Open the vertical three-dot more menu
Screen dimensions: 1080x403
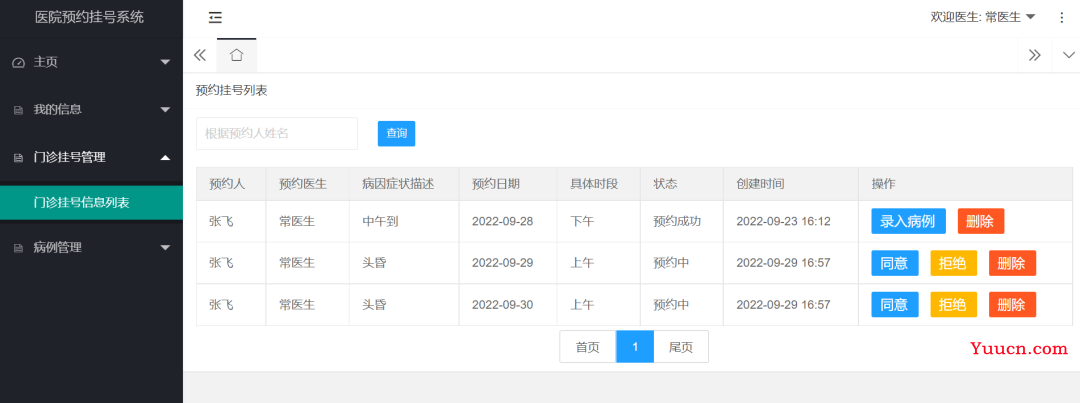(x=1062, y=17)
